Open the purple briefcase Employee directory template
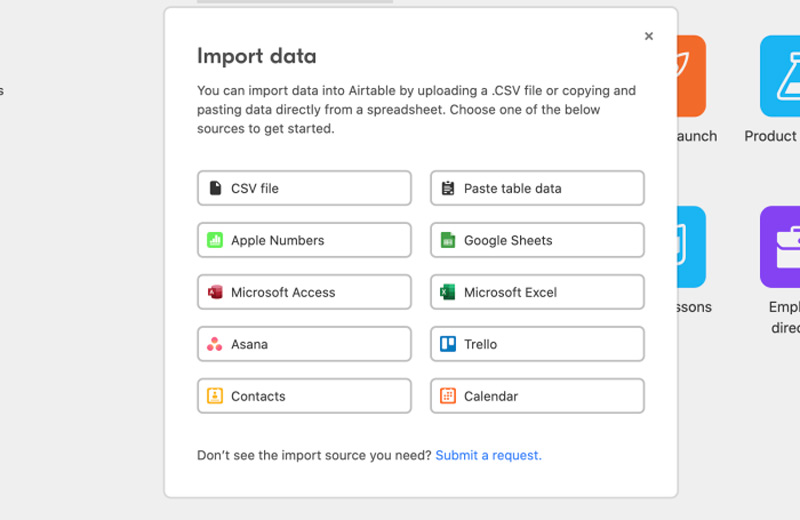Screen dimensions: 800x520 coord(781,247)
